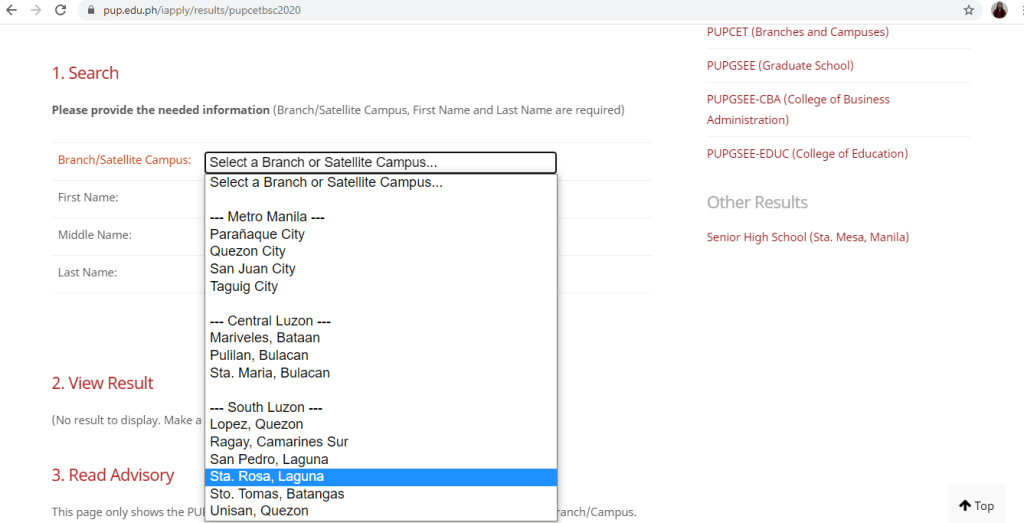Open the user profile avatar
The image size is (1024, 523).
coord(999,10)
